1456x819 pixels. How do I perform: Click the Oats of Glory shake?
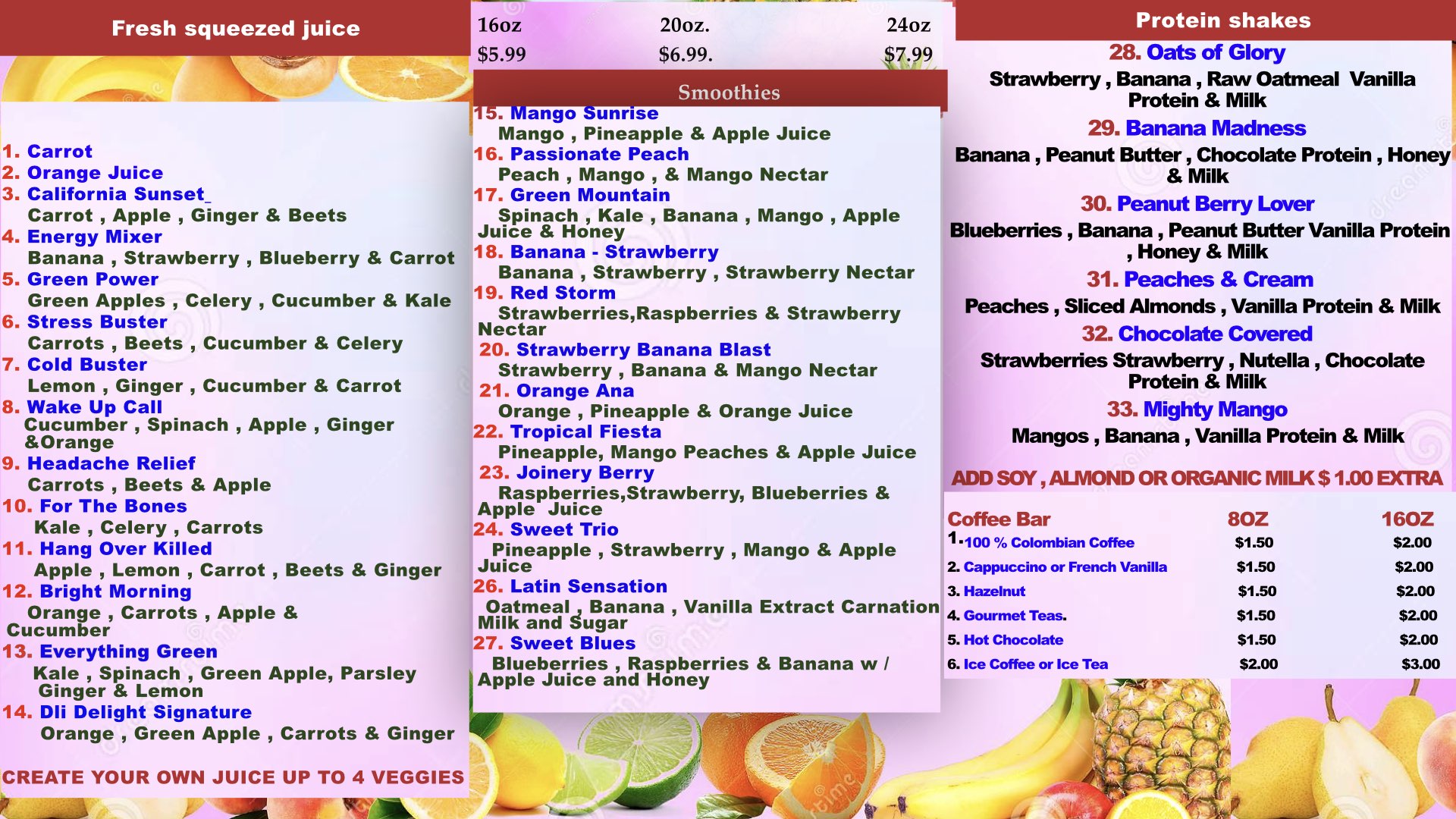[x=1215, y=52]
